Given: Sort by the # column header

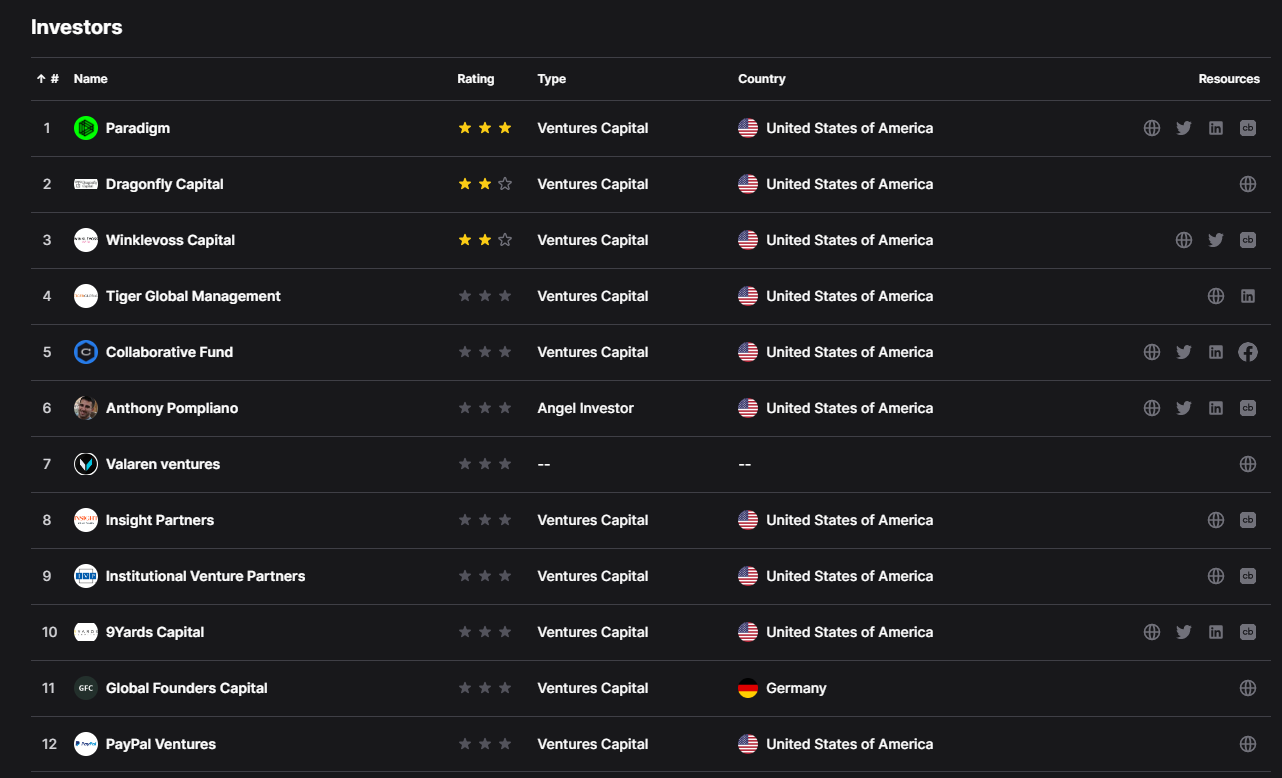Looking at the screenshot, I should [x=48, y=79].
